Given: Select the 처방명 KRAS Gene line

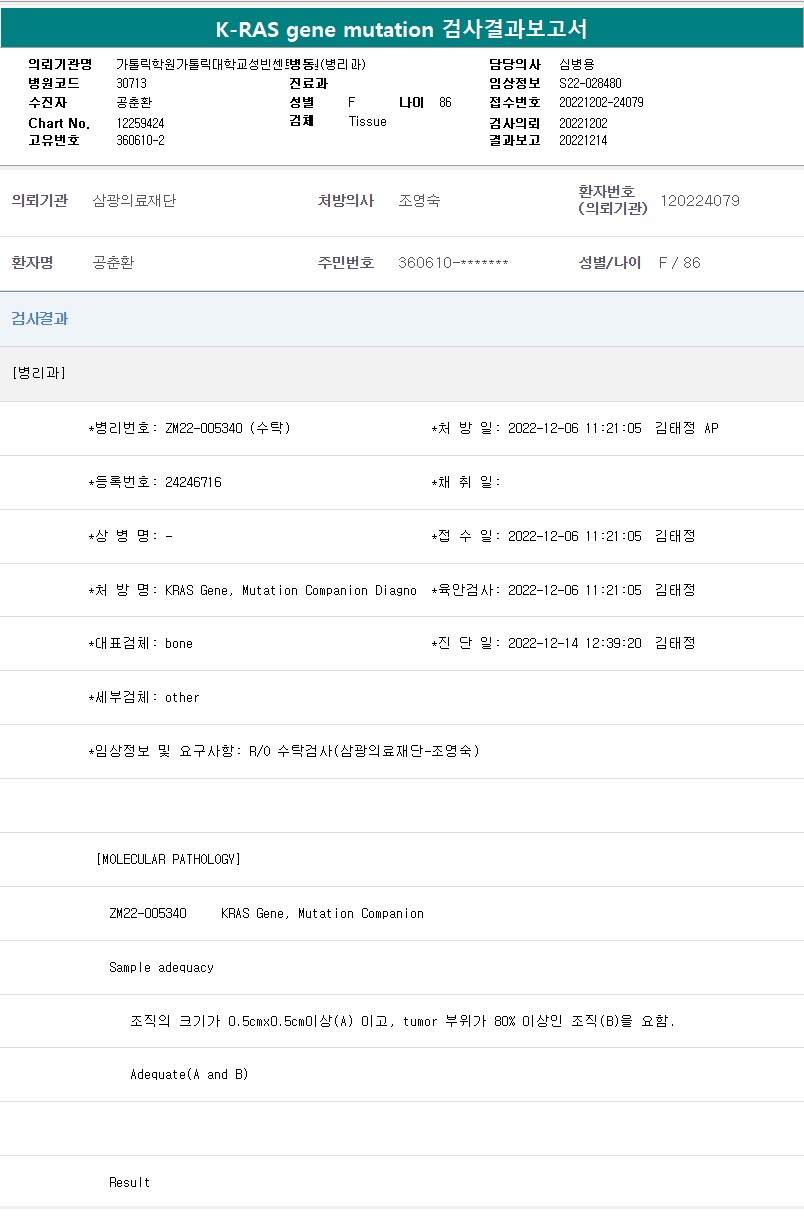Looking at the screenshot, I should (x=252, y=590).
